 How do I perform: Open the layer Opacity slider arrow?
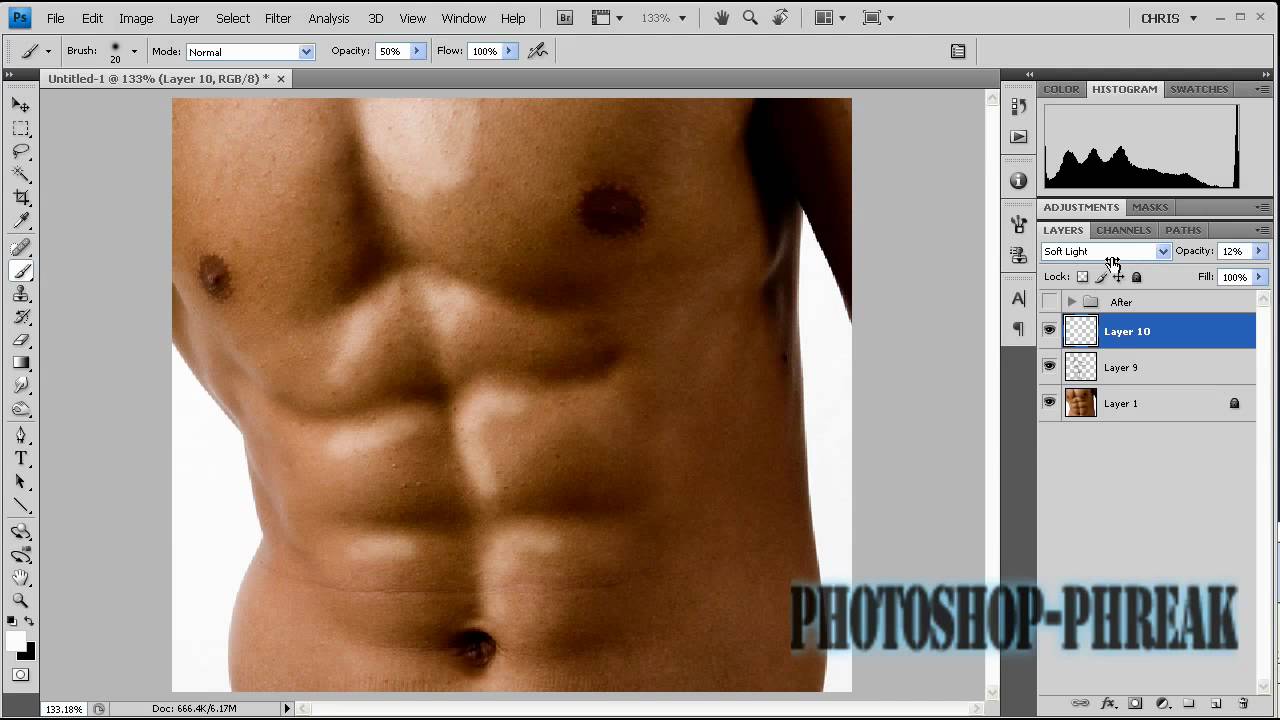click(1259, 252)
